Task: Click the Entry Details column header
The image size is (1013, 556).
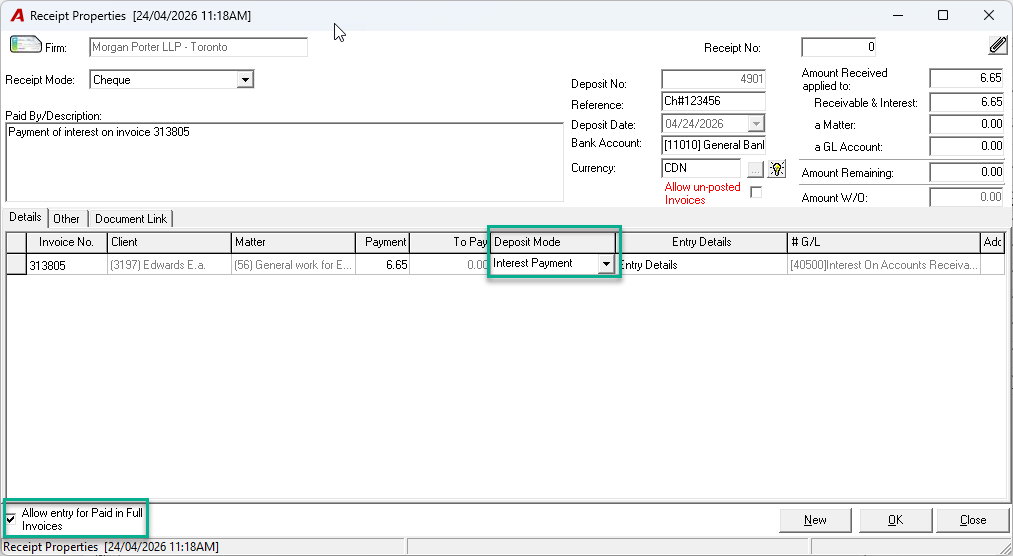Action: (x=702, y=242)
